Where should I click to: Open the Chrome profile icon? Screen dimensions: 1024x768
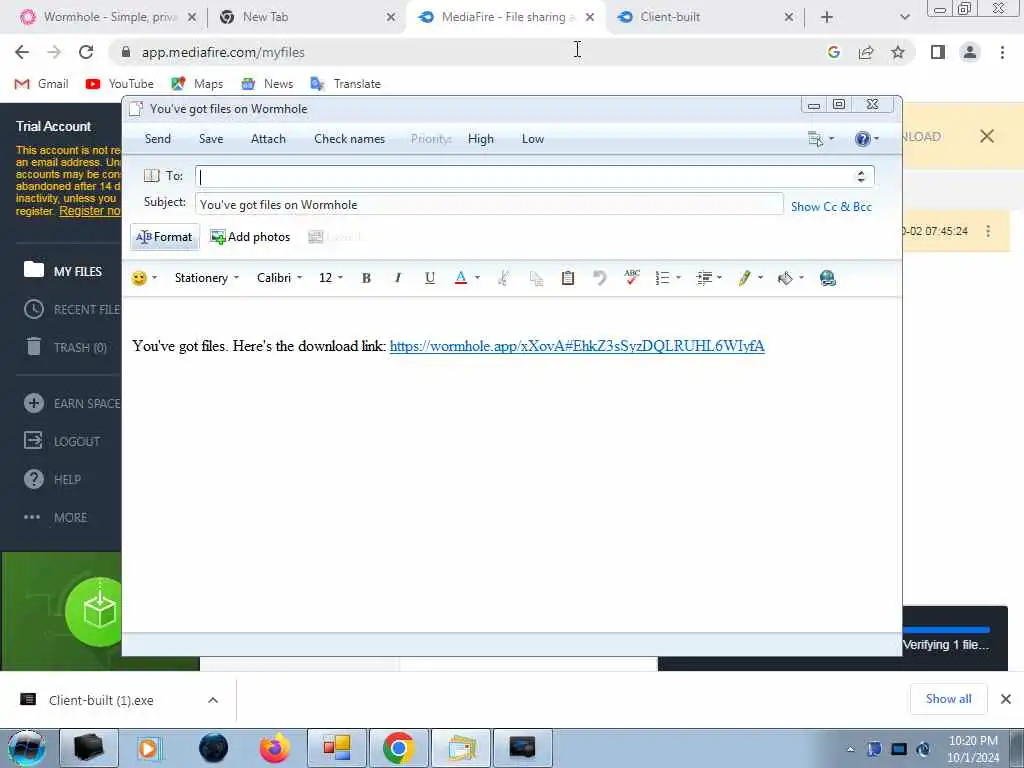coord(970,52)
